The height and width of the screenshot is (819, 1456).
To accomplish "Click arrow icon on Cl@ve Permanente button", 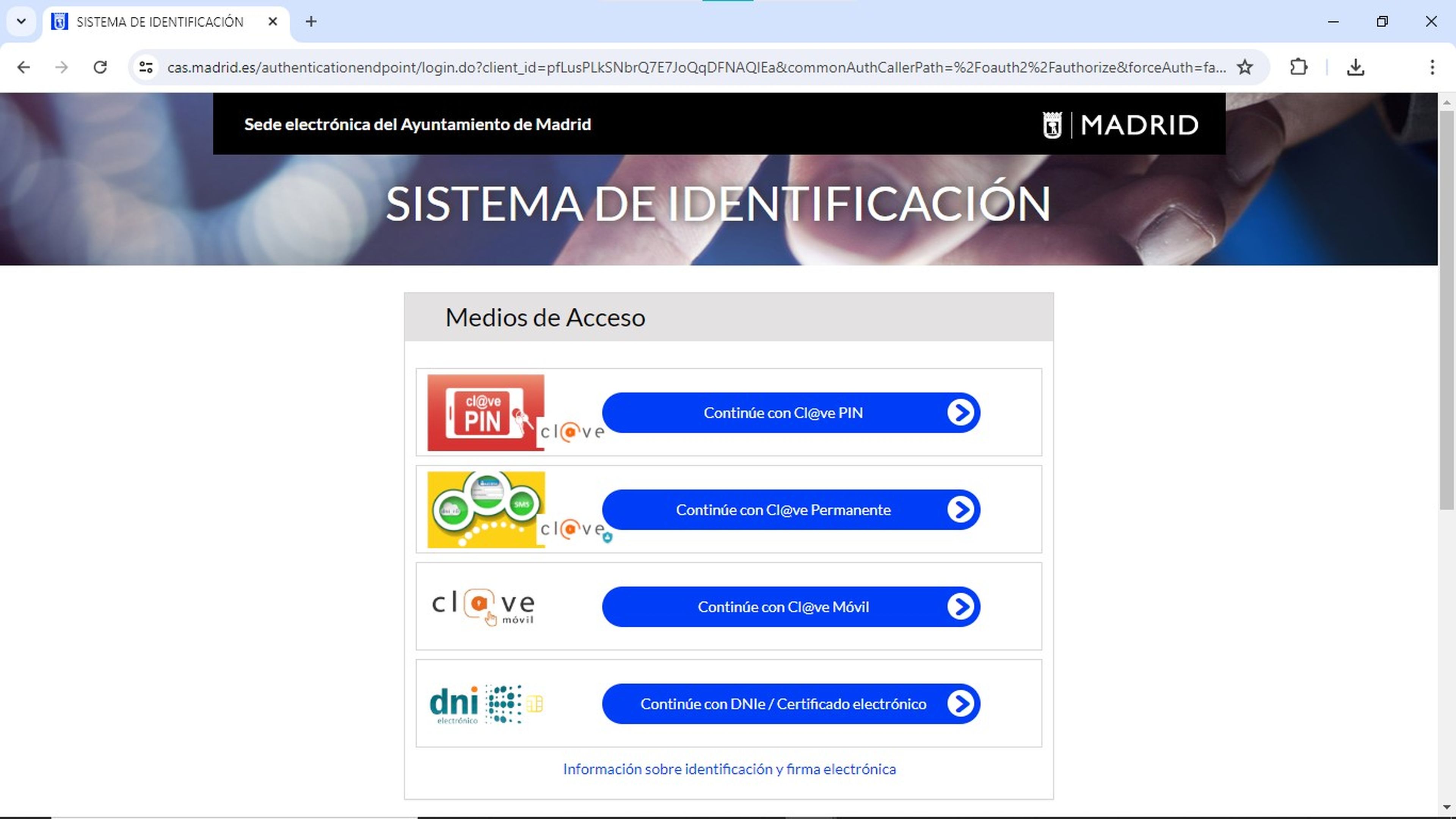I will (960, 509).
